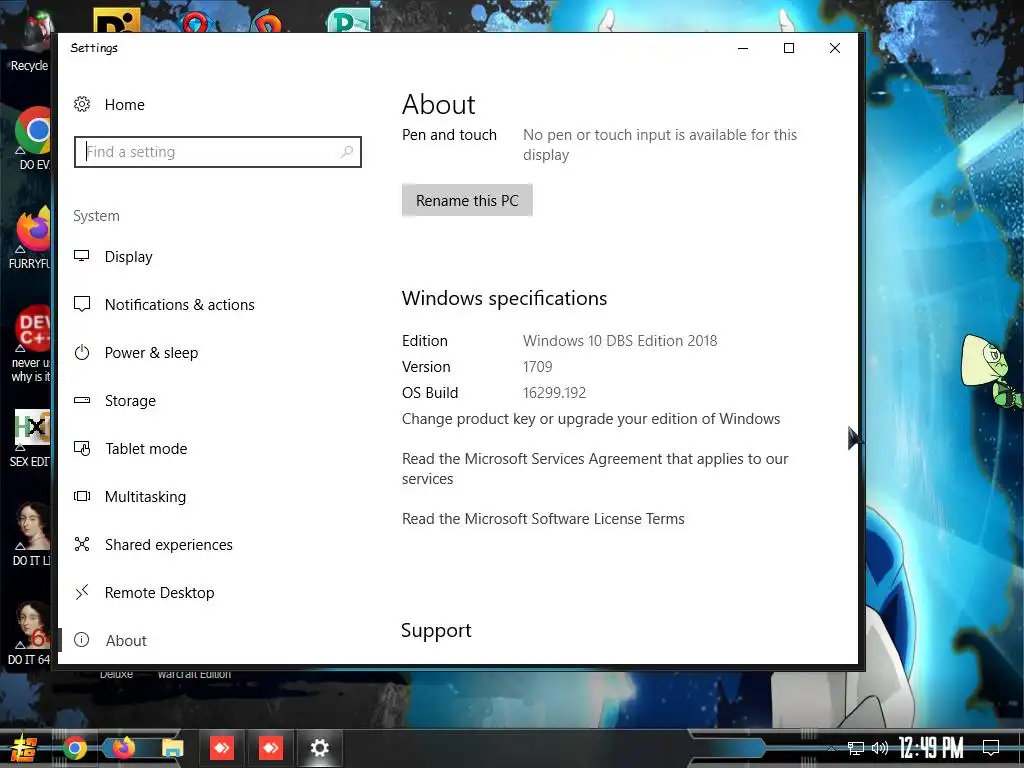Open the Firefox desktop shortcut FURRYFU

(31, 238)
